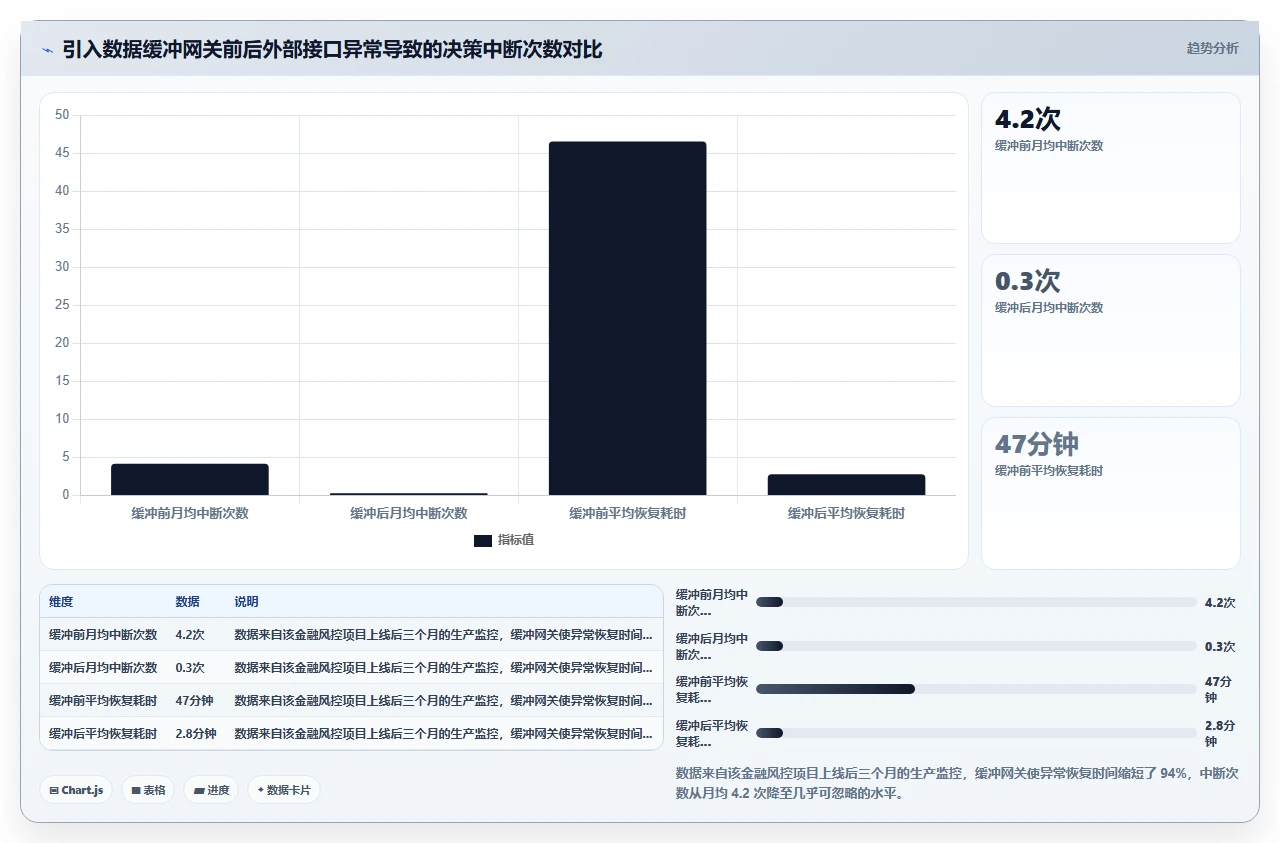The width and height of the screenshot is (1280, 843).
Task: Click the title bar lightning icon
Action: coord(47,49)
